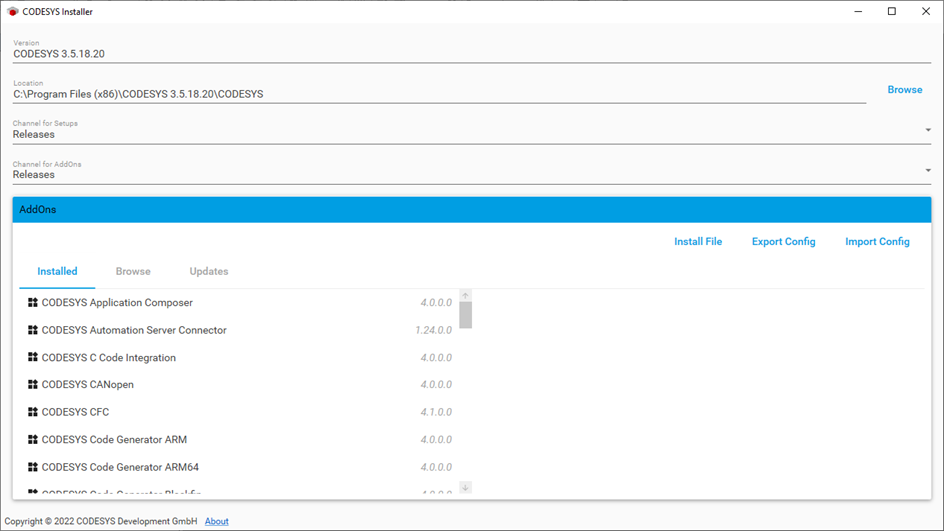
Task: Click the list scroll-up arrow
Action: coord(465,295)
